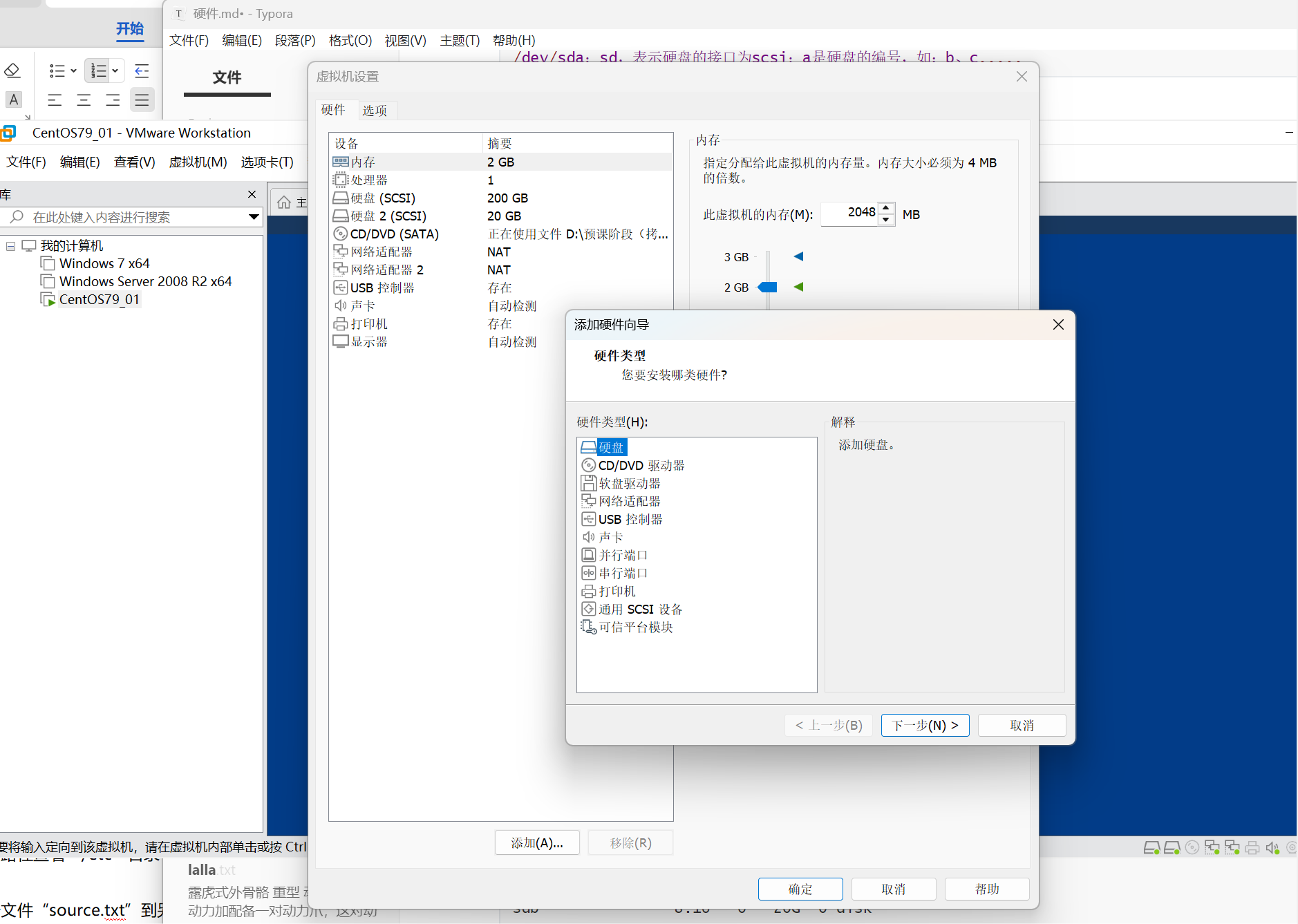Viewport: 1298px width, 924px height.
Task: Open the bullet list dropdown arrow
Action: click(x=73, y=70)
